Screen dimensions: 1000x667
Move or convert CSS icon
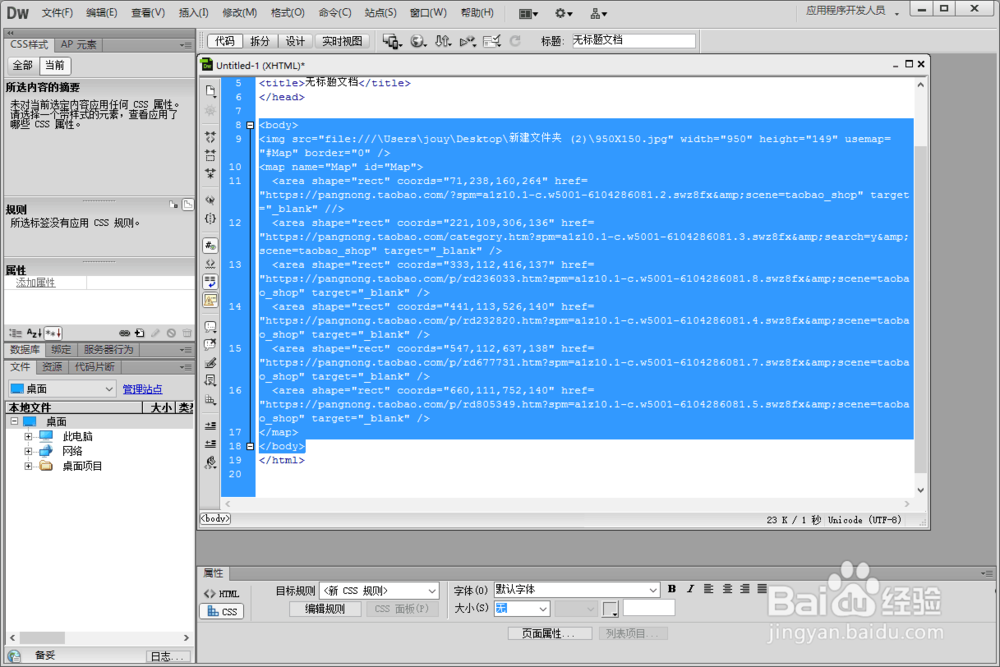pyautogui.click(x=210, y=400)
